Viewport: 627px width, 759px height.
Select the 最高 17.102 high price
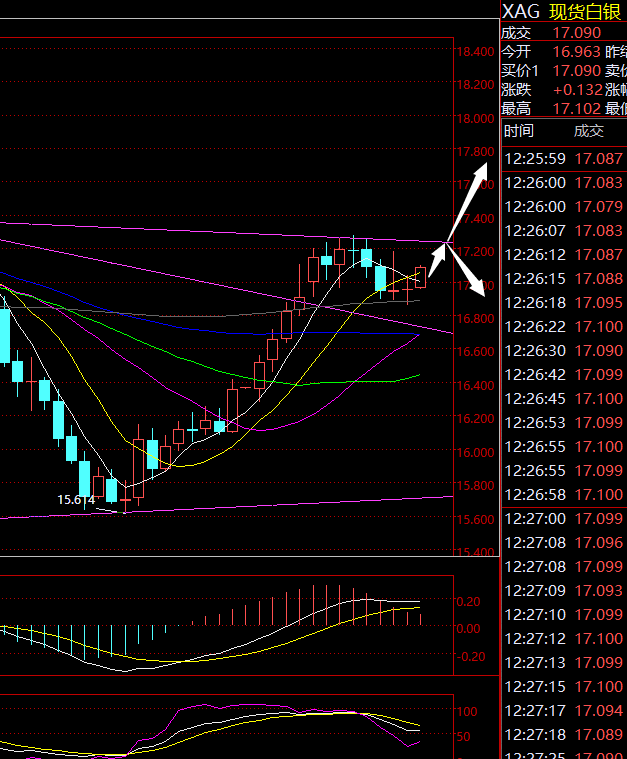551,108
